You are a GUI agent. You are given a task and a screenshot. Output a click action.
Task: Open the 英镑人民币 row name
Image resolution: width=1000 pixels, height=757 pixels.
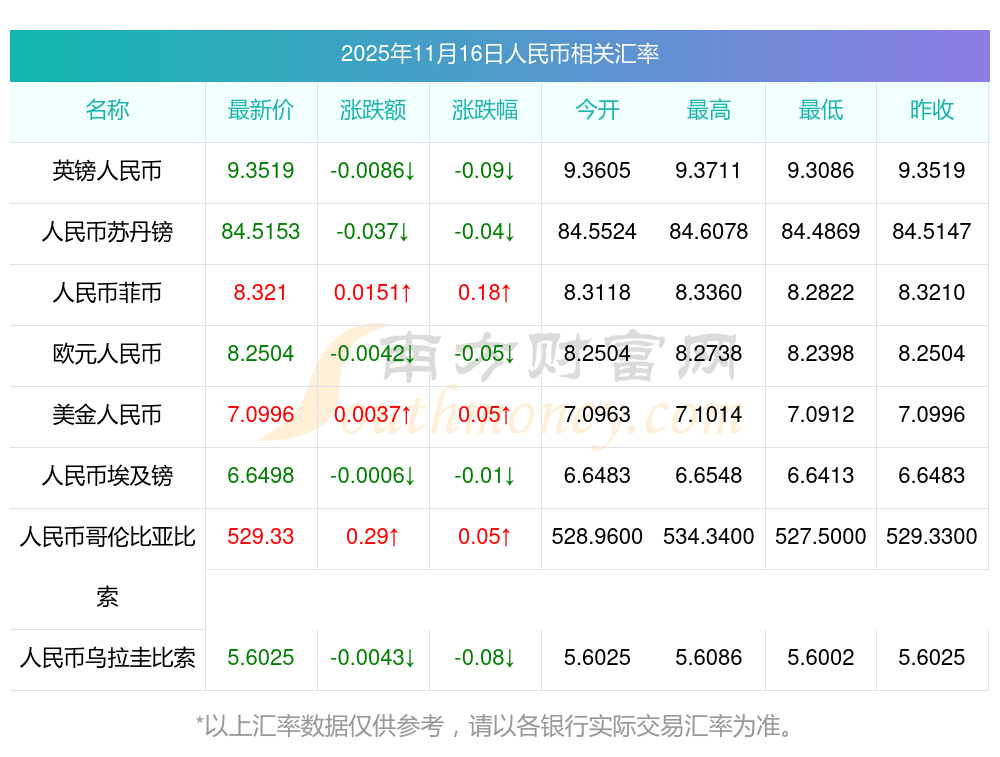point(107,171)
